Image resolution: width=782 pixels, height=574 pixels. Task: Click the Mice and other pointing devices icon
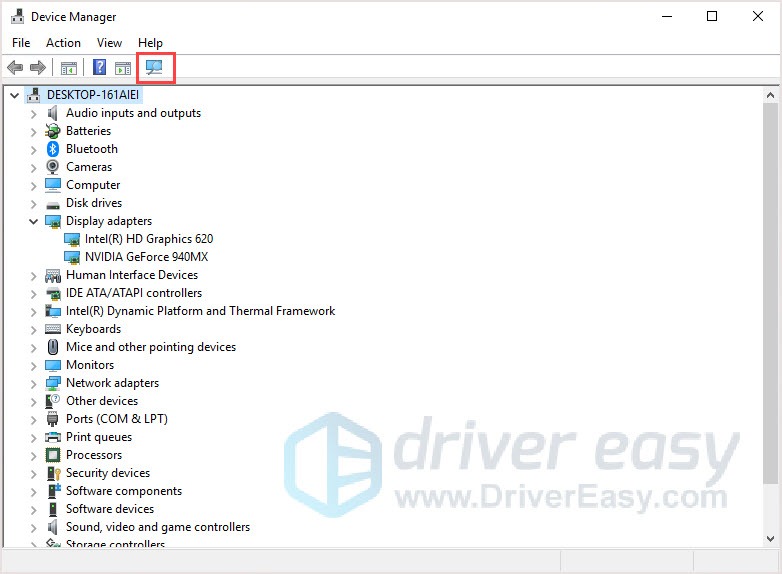(52, 347)
